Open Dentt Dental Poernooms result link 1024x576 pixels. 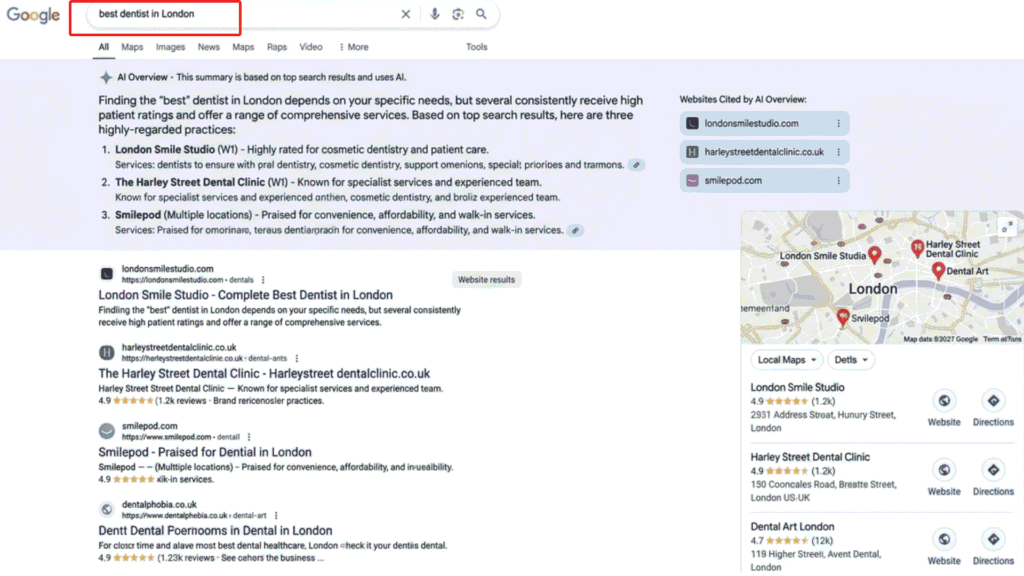tap(215, 530)
